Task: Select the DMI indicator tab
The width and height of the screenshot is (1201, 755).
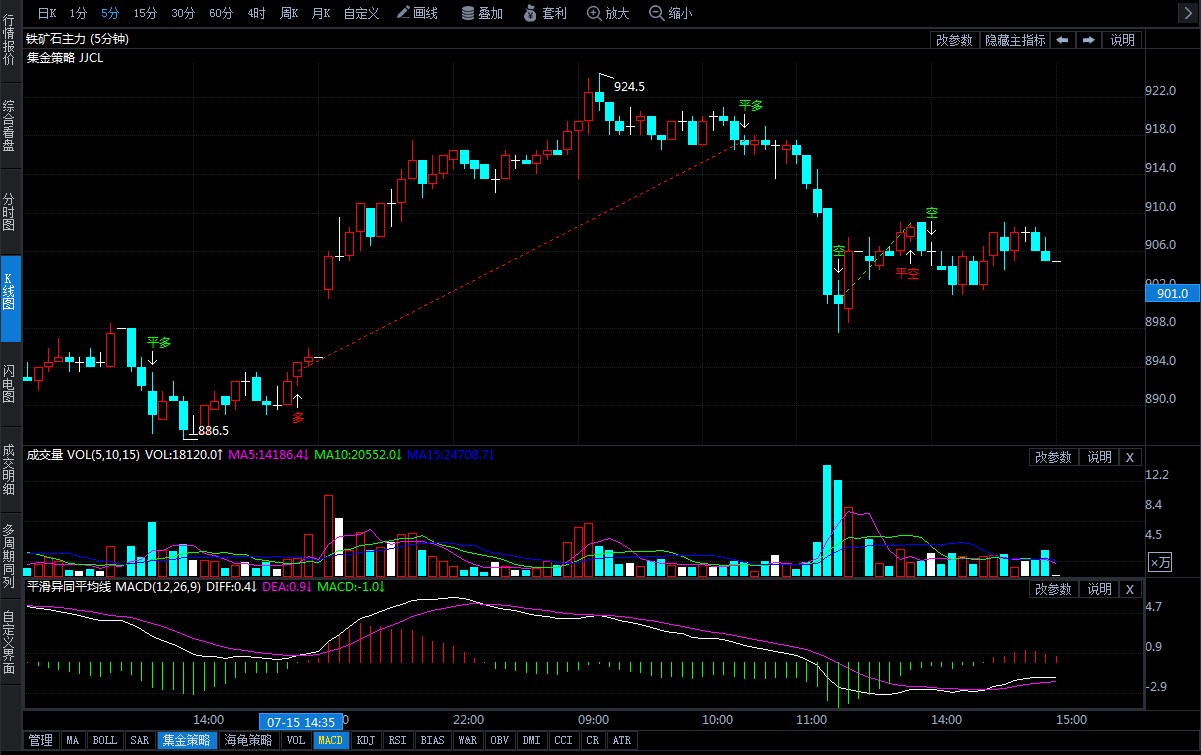Action: click(531, 741)
